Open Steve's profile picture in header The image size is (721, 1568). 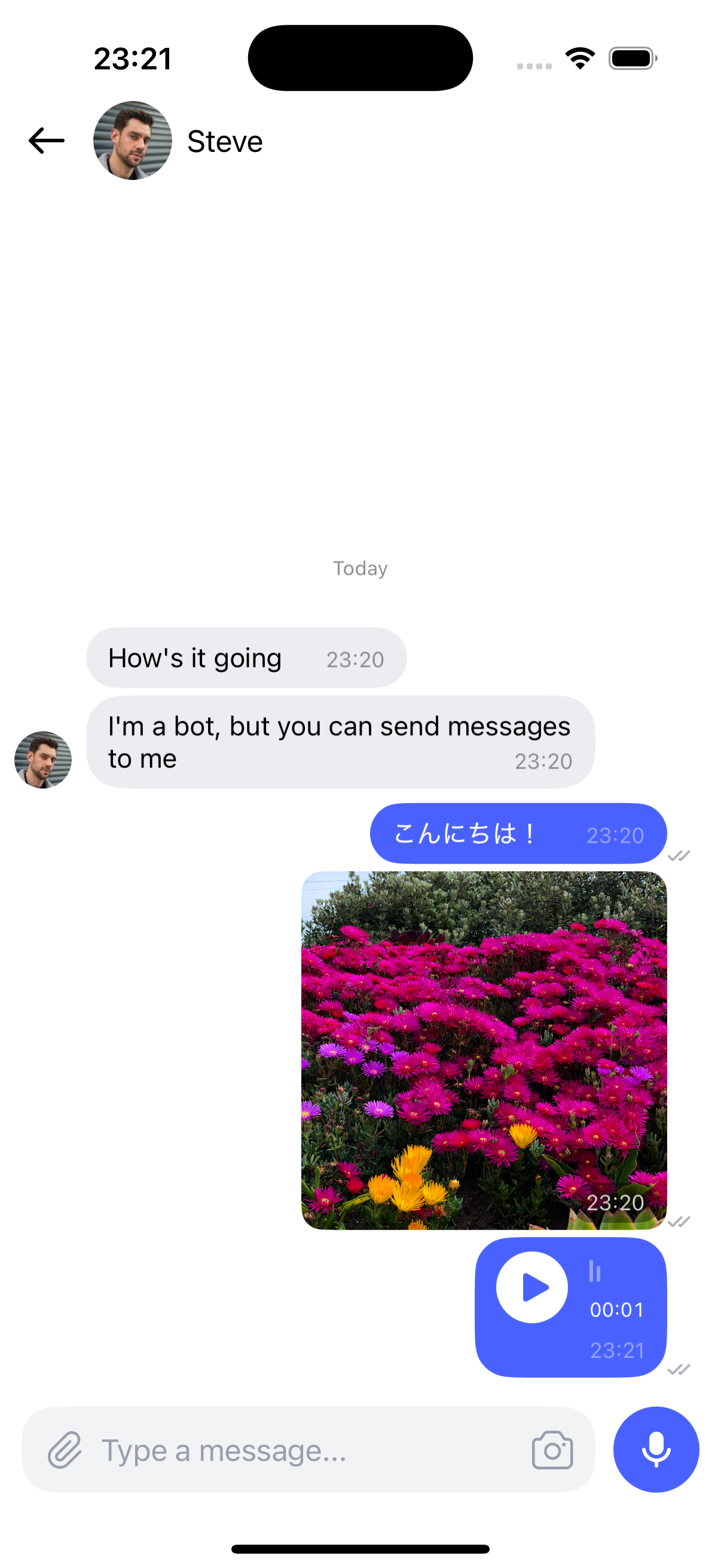(x=133, y=141)
